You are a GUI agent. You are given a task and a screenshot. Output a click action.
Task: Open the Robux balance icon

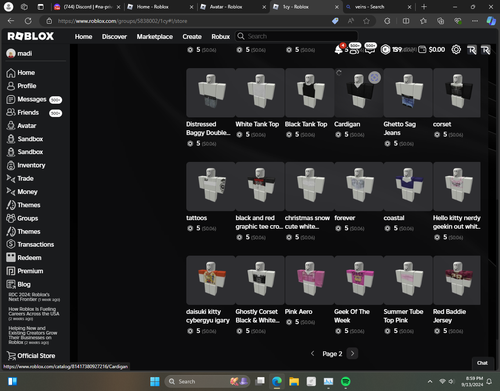[385, 50]
